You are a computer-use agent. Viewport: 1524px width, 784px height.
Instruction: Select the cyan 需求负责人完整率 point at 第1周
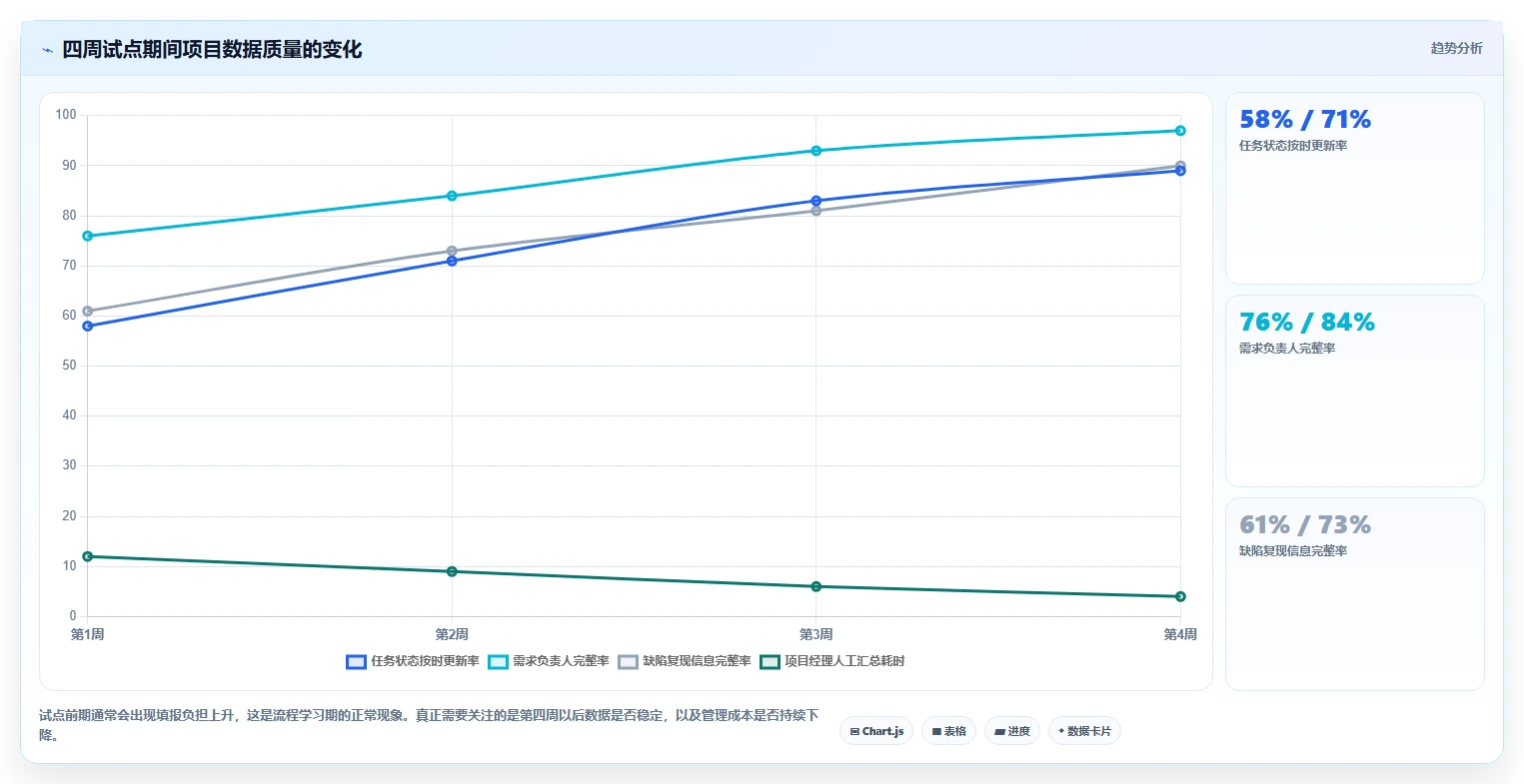point(88,236)
